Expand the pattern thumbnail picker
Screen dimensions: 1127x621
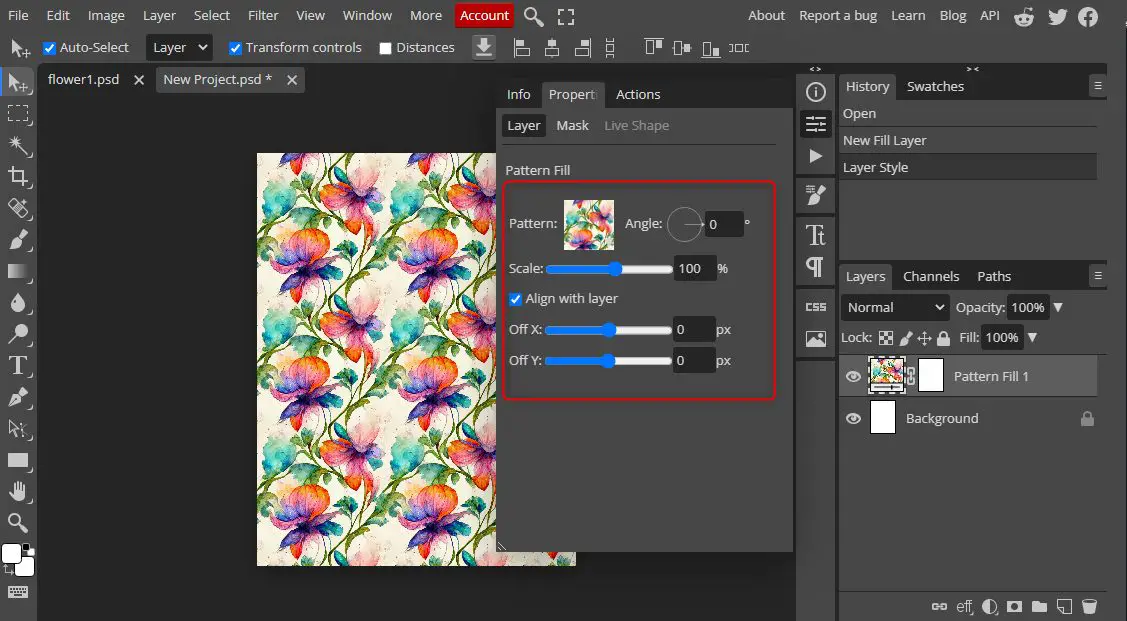click(x=589, y=224)
